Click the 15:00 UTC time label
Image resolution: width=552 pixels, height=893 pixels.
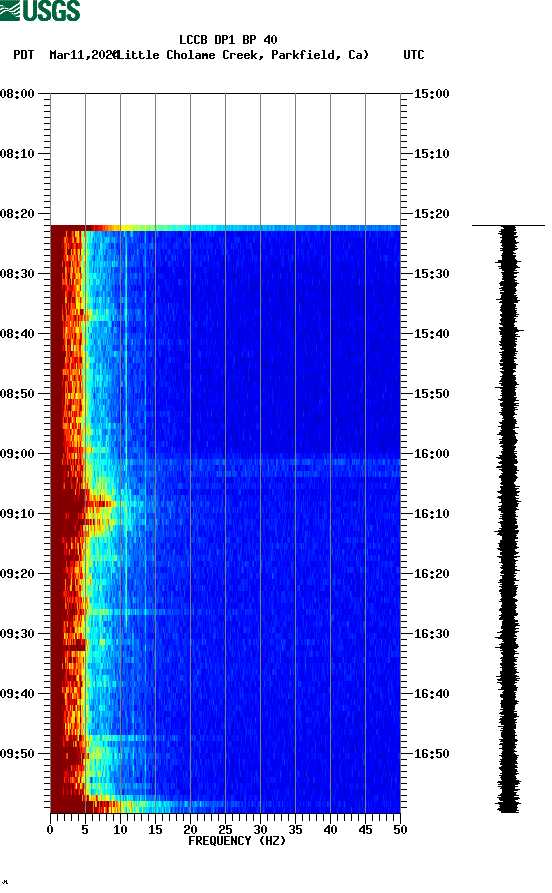tap(431, 93)
